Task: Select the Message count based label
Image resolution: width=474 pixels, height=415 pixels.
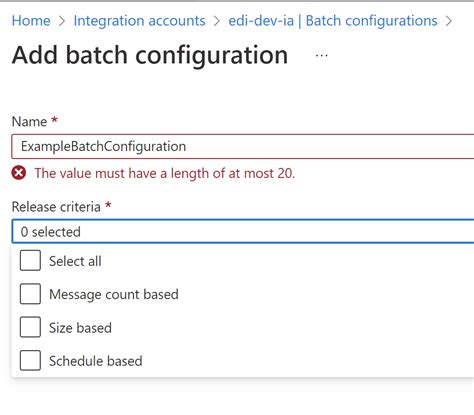Action: tap(114, 294)
